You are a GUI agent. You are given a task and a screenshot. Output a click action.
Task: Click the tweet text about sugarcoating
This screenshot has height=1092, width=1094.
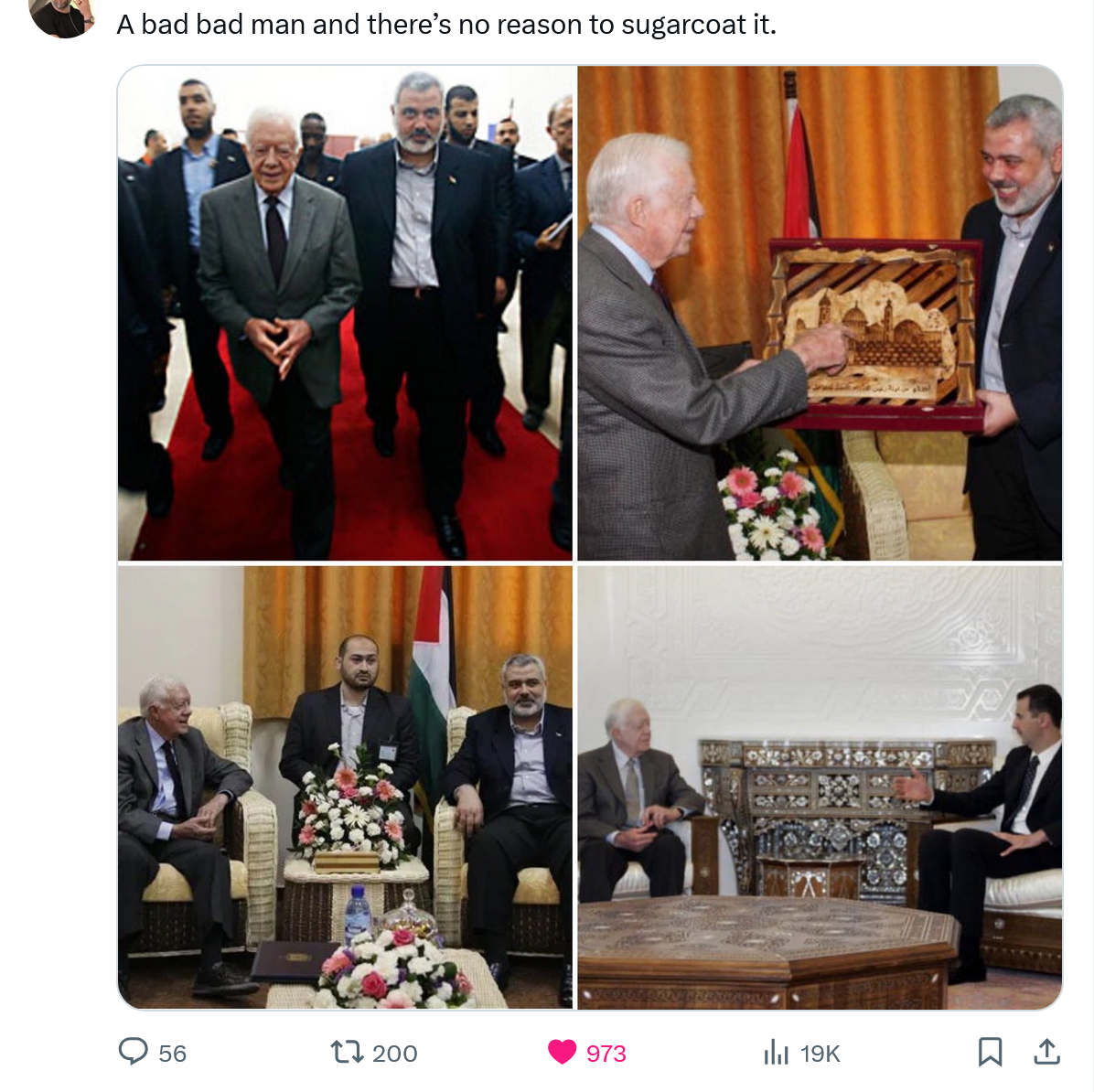[446, 25]
